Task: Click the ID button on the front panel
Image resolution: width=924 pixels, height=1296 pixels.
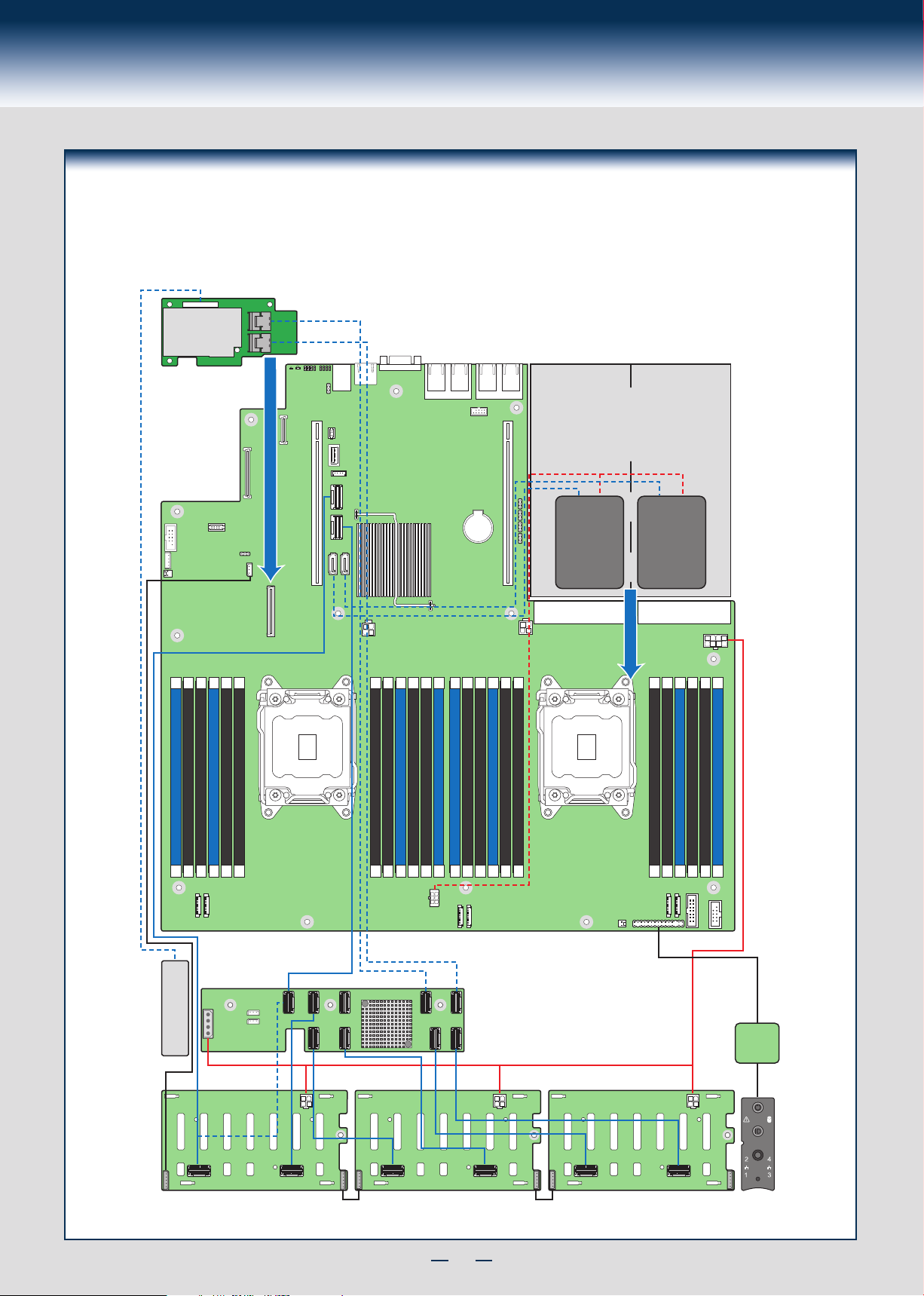Action: (757, 1131)
